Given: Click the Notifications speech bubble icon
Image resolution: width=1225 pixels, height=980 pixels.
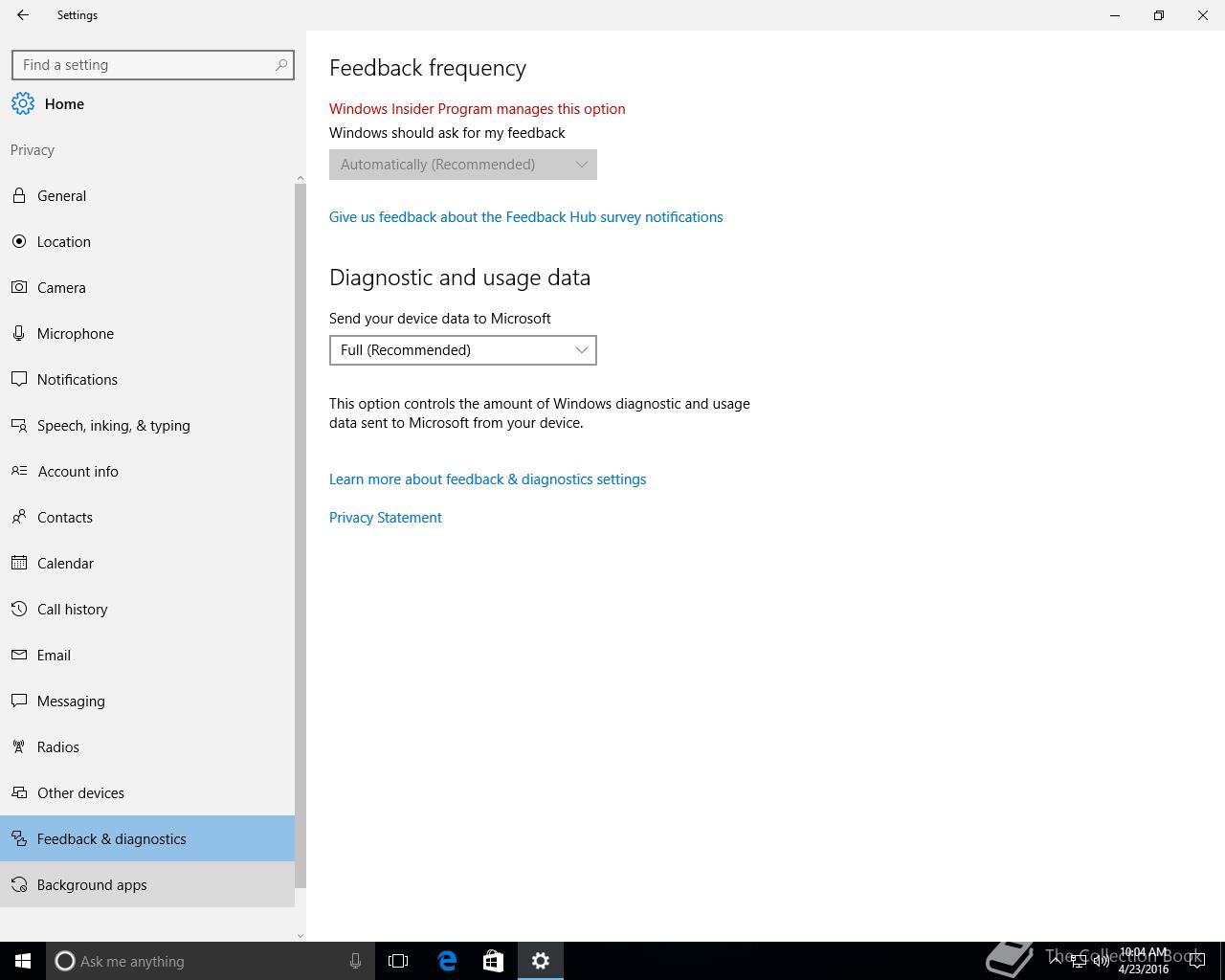Looking at the screenshot, I should (19, 379).
